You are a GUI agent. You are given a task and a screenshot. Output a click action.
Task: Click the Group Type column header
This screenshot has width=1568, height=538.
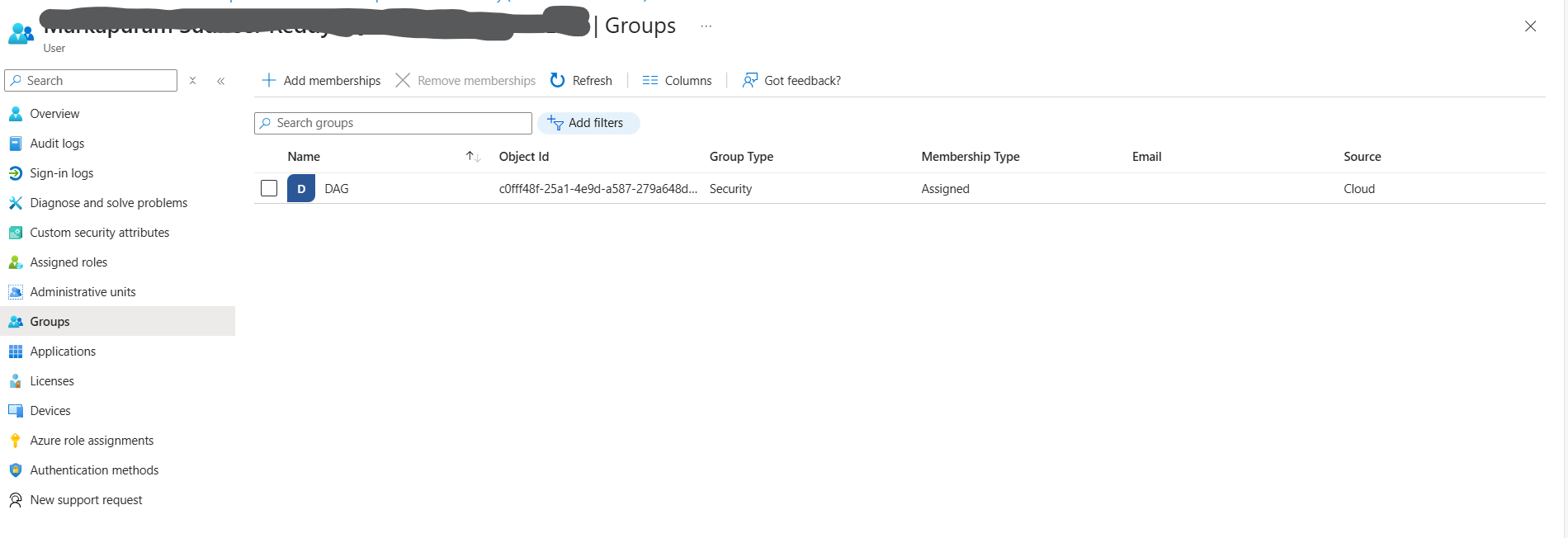click(741, 157)
